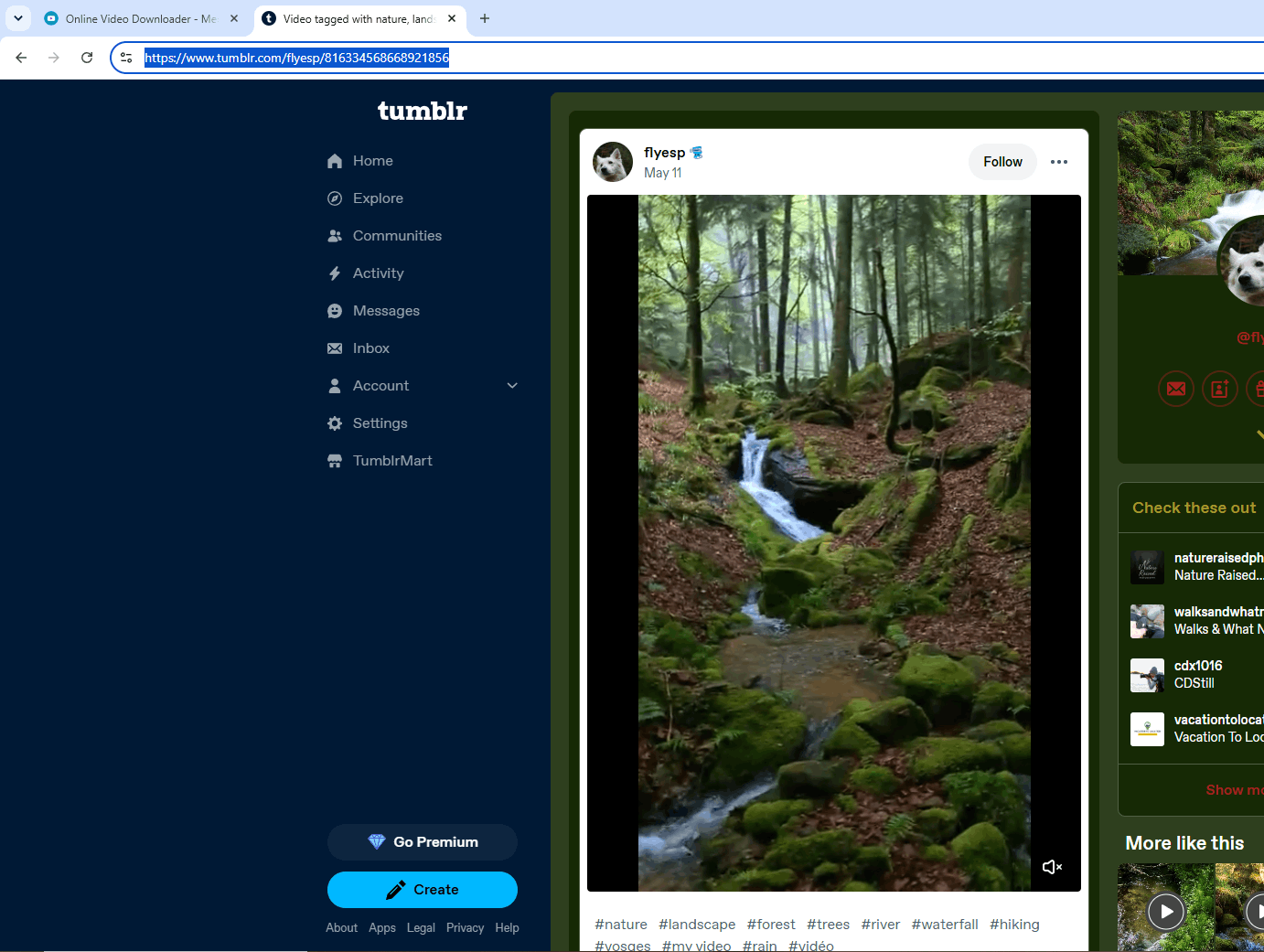Click the Apps footer link
The image size is (1264, 952).
click(x=382, y=927)
